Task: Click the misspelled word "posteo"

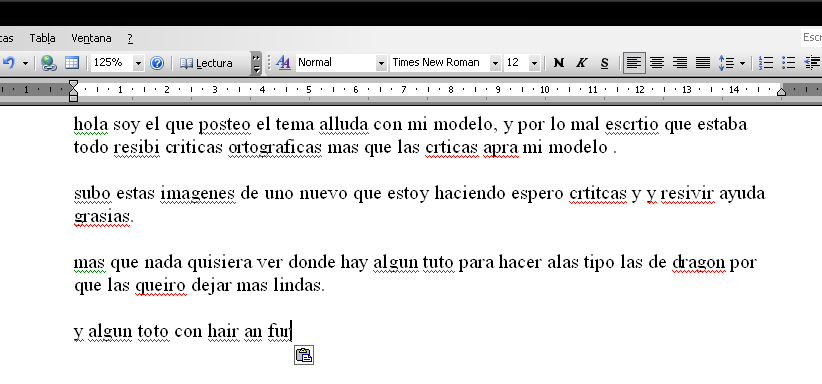Action: click(224, 125)
